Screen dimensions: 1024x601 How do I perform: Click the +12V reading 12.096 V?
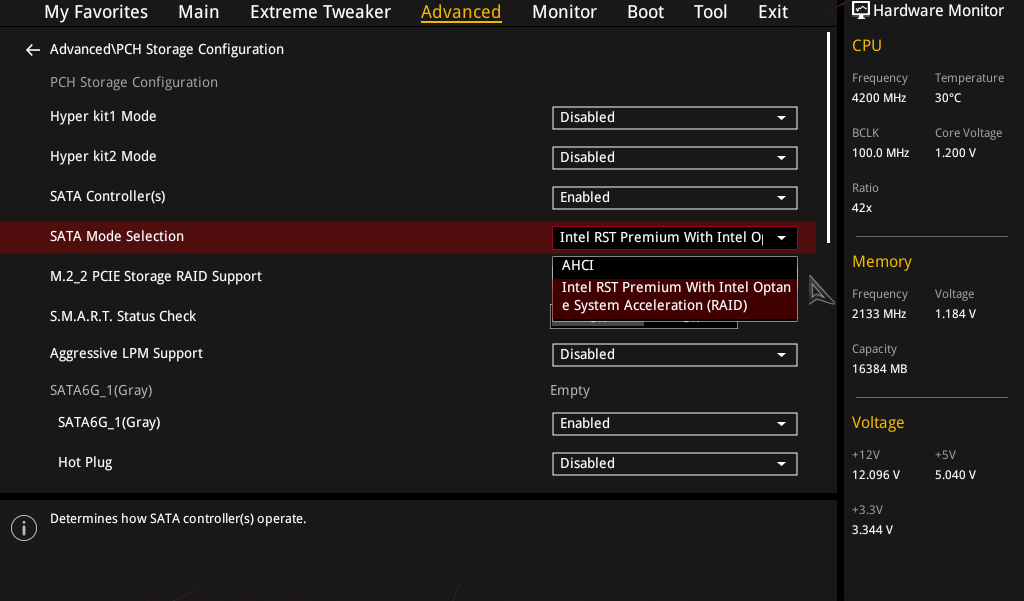876,475
